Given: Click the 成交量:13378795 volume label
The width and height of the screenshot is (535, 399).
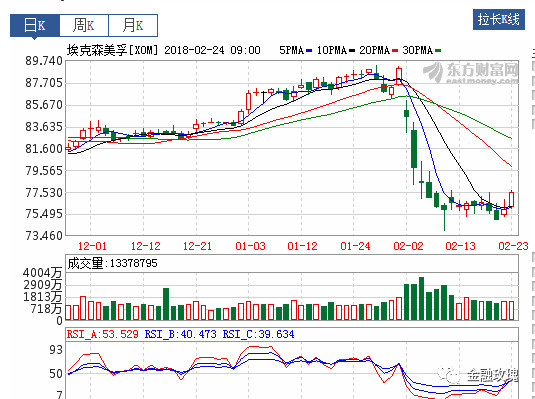Looking at the screenshot, I should click(112, 263).
